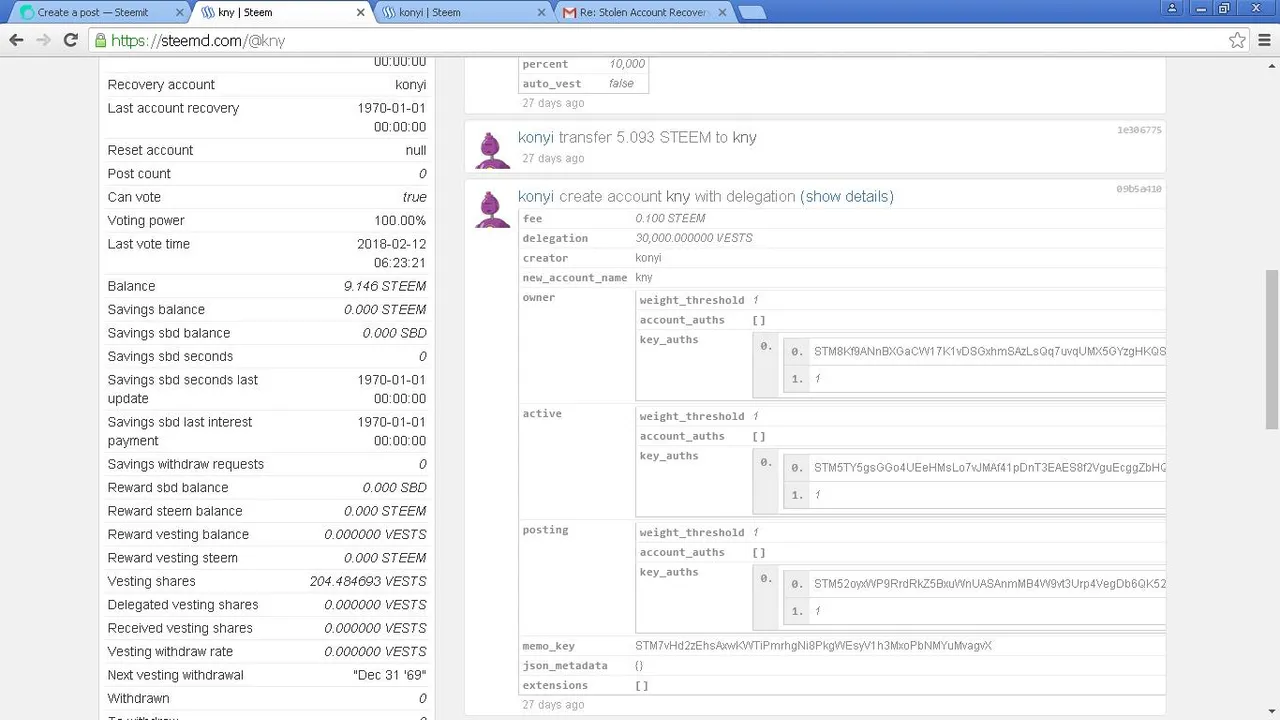The image size is (1280, 720).
Task: Click Reset account value null
Action: point(416,150)
